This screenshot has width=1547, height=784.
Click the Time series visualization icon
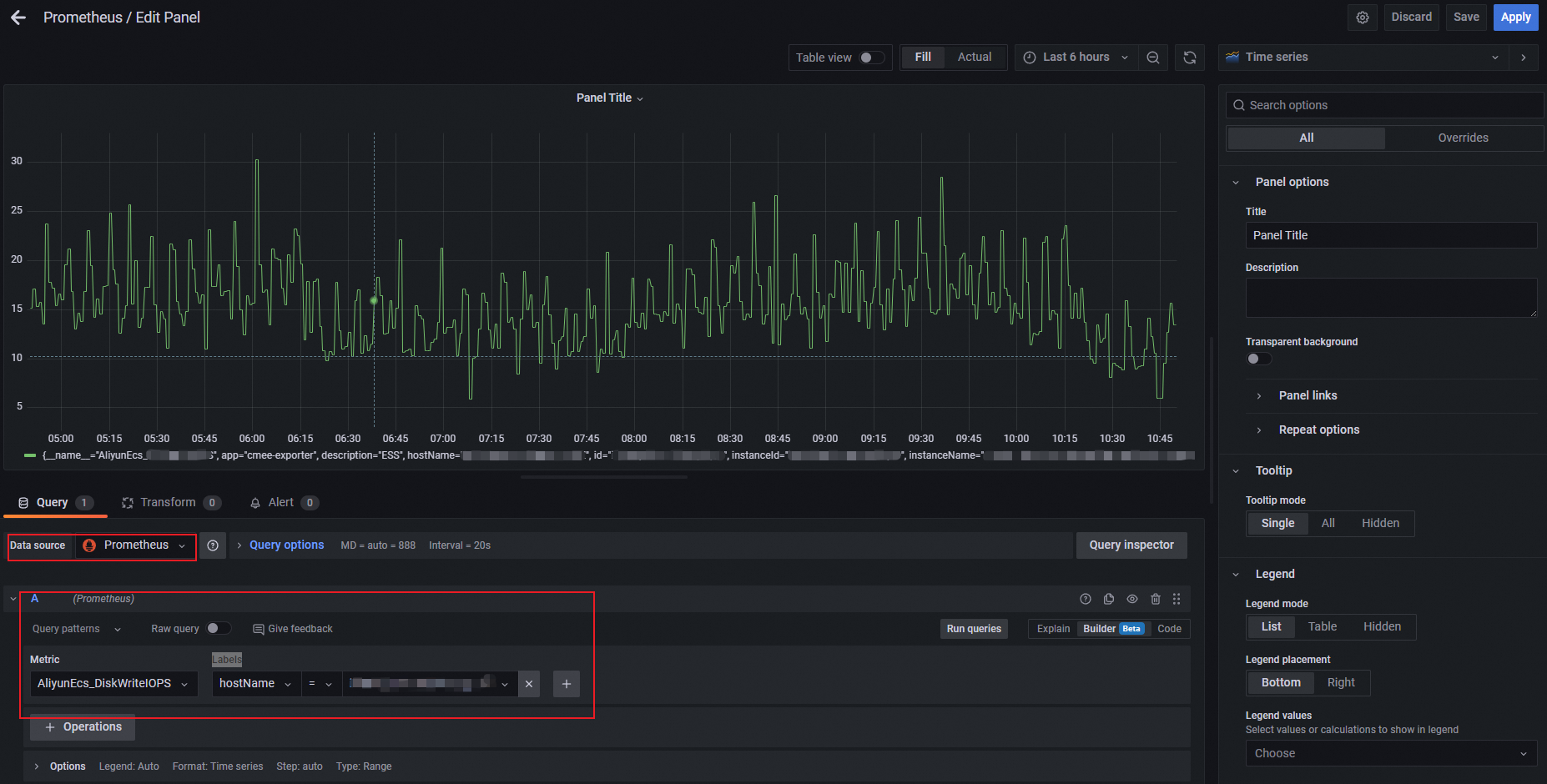1232,57
